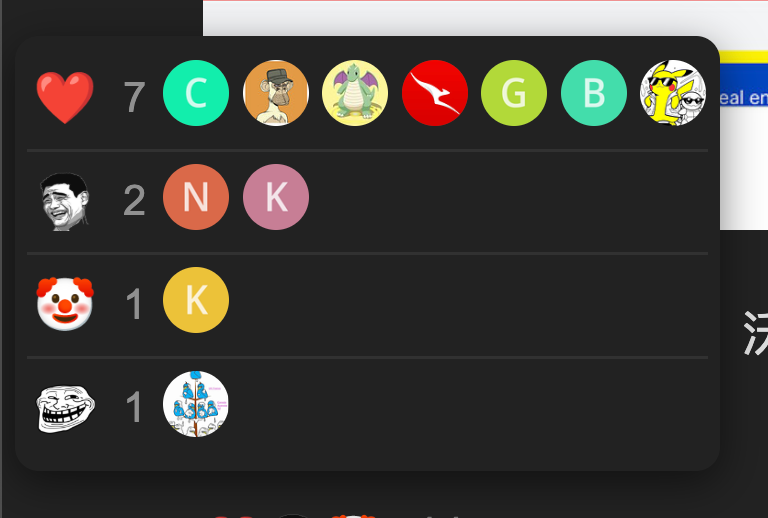Click the heart reaction count 7
Image resolution: width=768 pixels, height=518 pixels.
tap(134, 97)
